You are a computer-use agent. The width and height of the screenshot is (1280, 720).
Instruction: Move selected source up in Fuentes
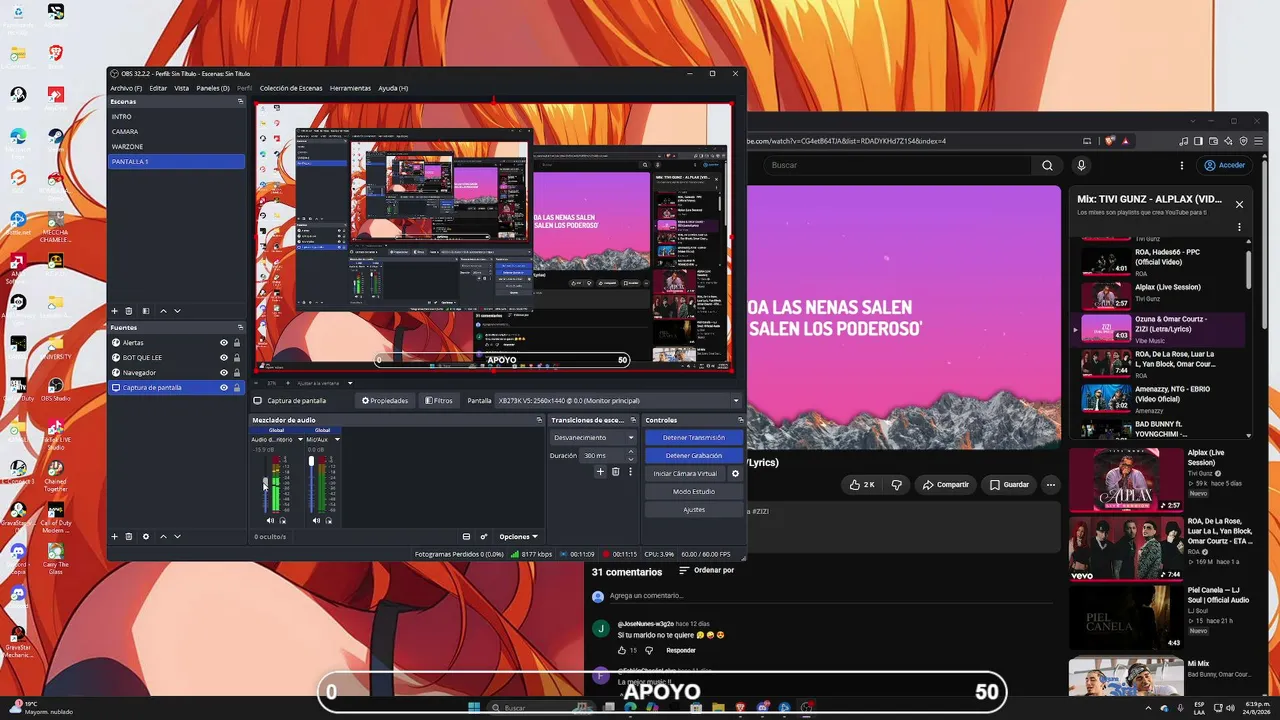[x=163, y=537]
